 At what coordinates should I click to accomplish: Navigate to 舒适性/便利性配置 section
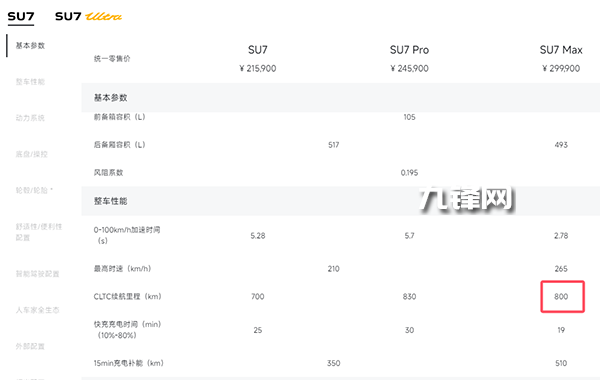(x=39, y=232)
